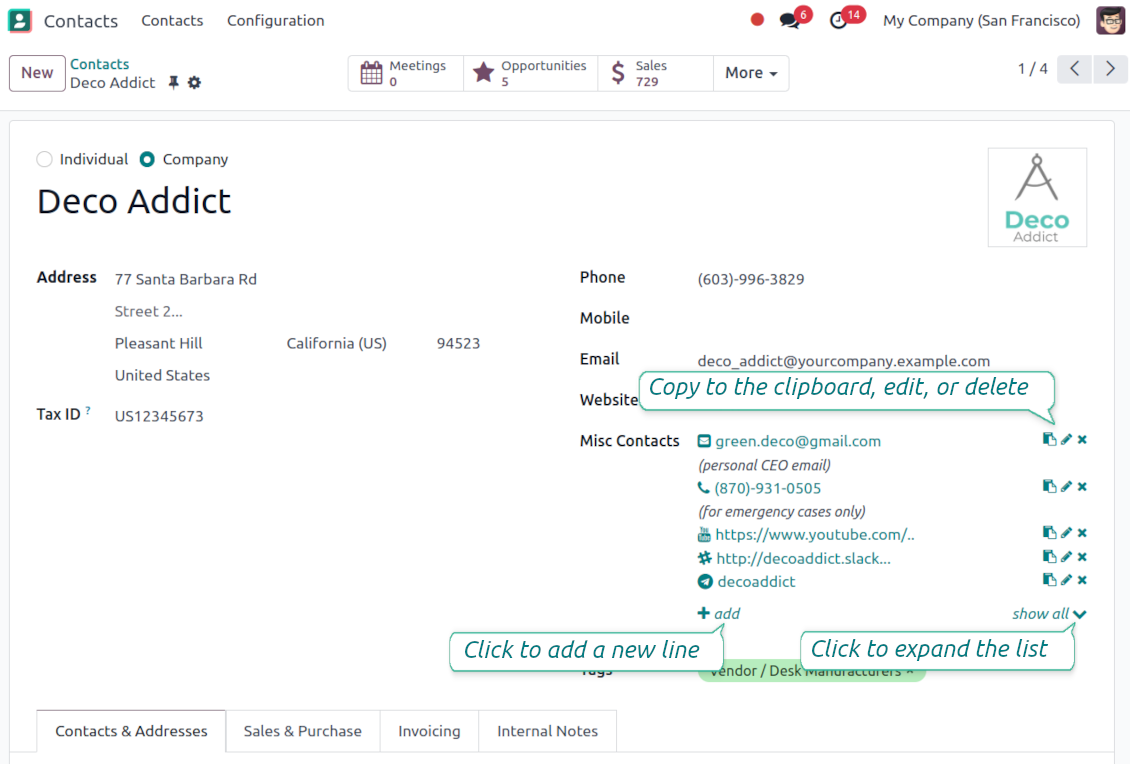Expand the list with show all
The width and height of the screenshot is (1130, 764).
click(x=1049, y=613)
